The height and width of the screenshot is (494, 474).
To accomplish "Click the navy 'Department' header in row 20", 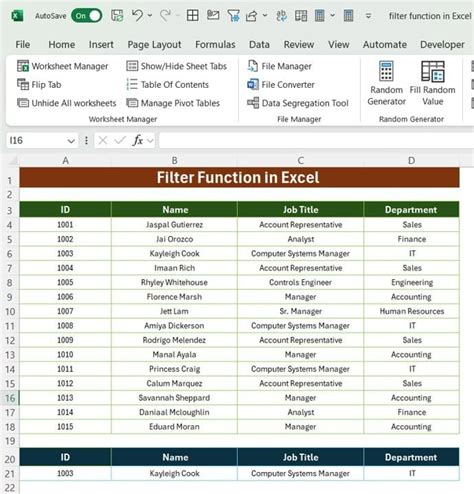I will pos(411,457).
